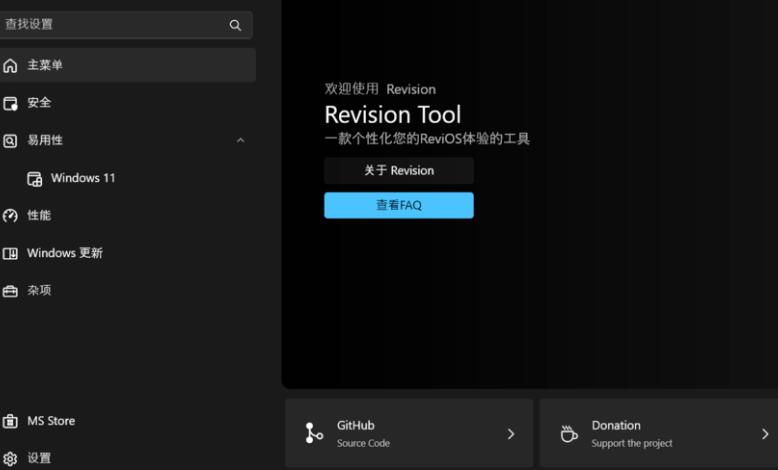Click the search magnifier icon
Viewport: 778px width, 470px height.
point(235,25)
